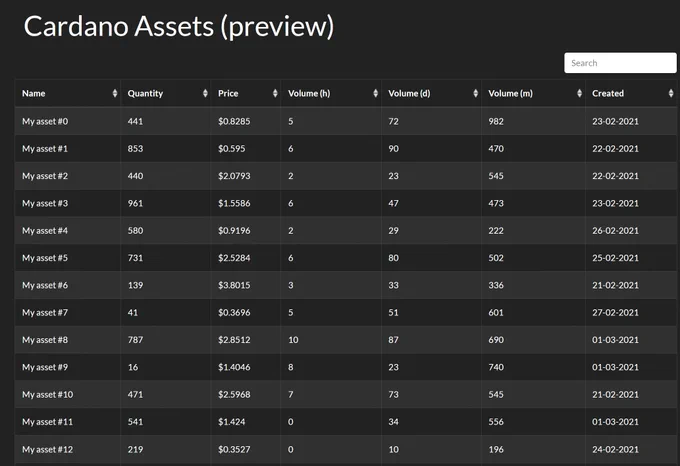Click the Volume (d) header label
The width and height of the screenshot is (680, 466).
(409, 93)
